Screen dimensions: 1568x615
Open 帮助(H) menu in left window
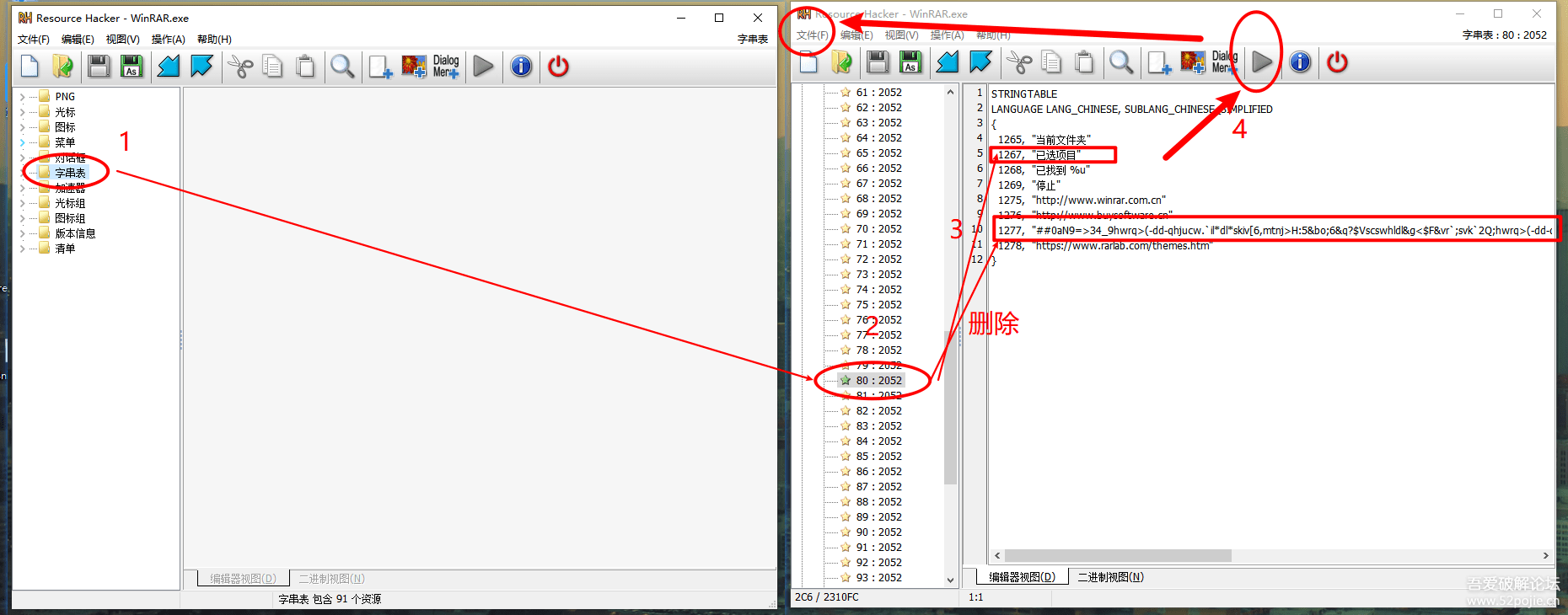pyautogui.click(x=214, y=39)
